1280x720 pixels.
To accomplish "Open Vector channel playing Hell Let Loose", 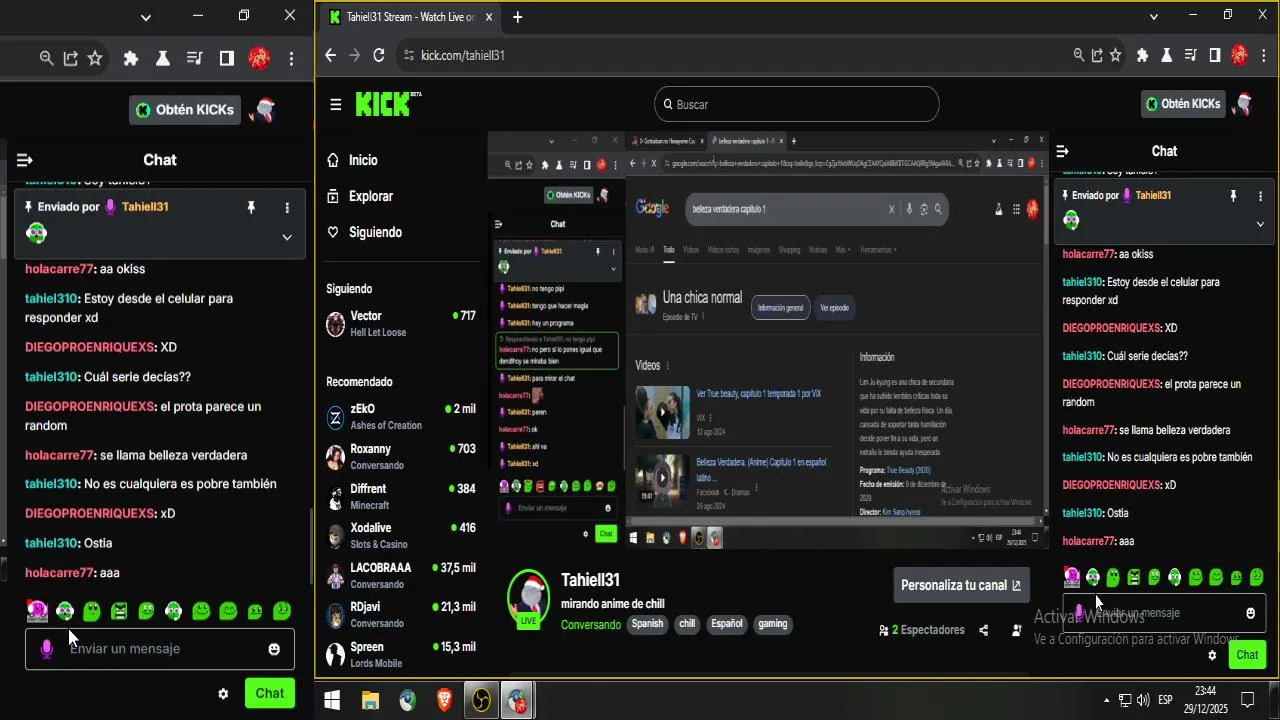I will tap(401, 323).
